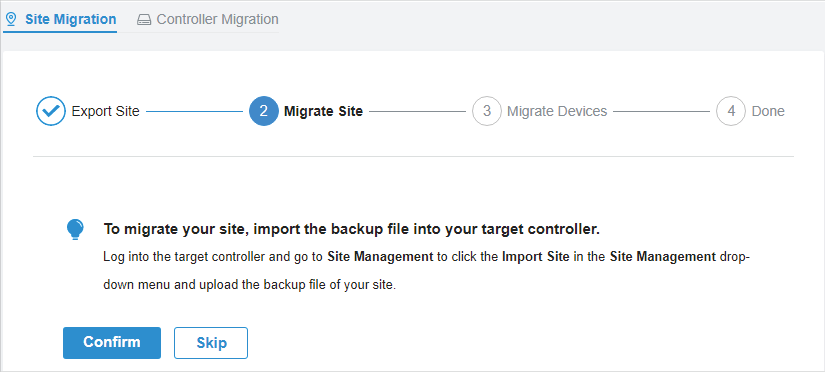Click the Done step label

point(768,112)
